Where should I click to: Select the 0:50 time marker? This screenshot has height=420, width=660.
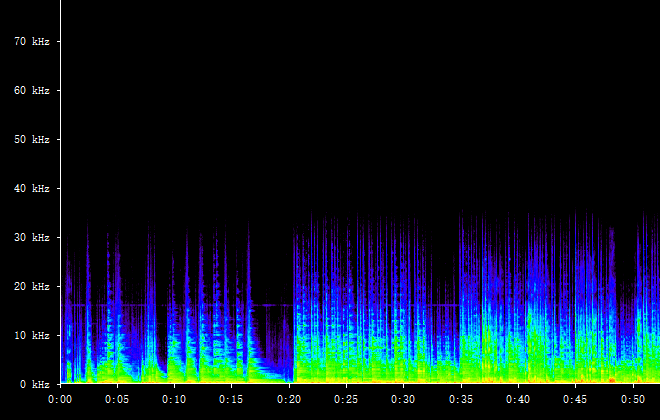[x=631, y=399]
